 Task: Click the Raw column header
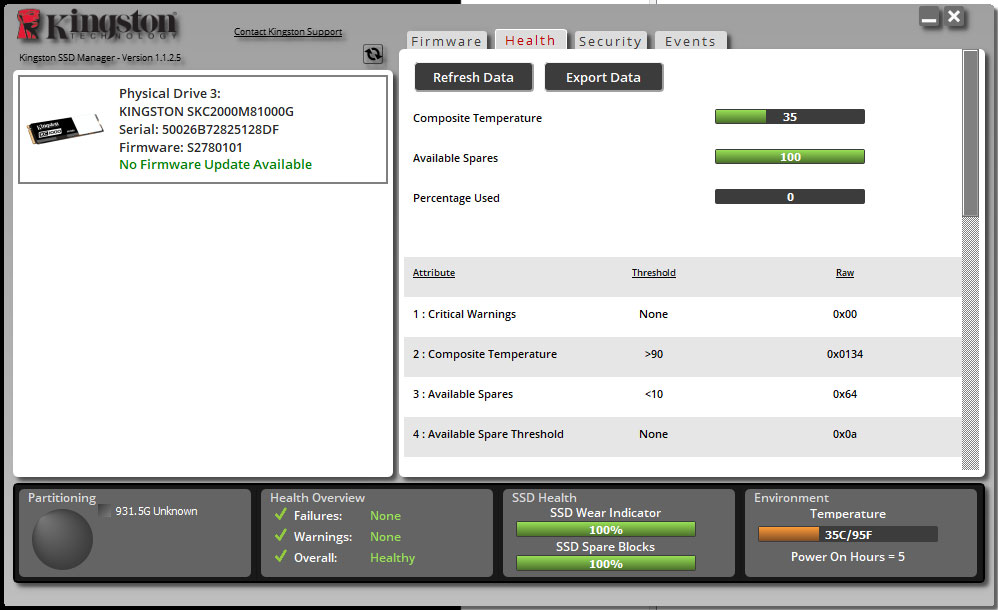(845, 273)
